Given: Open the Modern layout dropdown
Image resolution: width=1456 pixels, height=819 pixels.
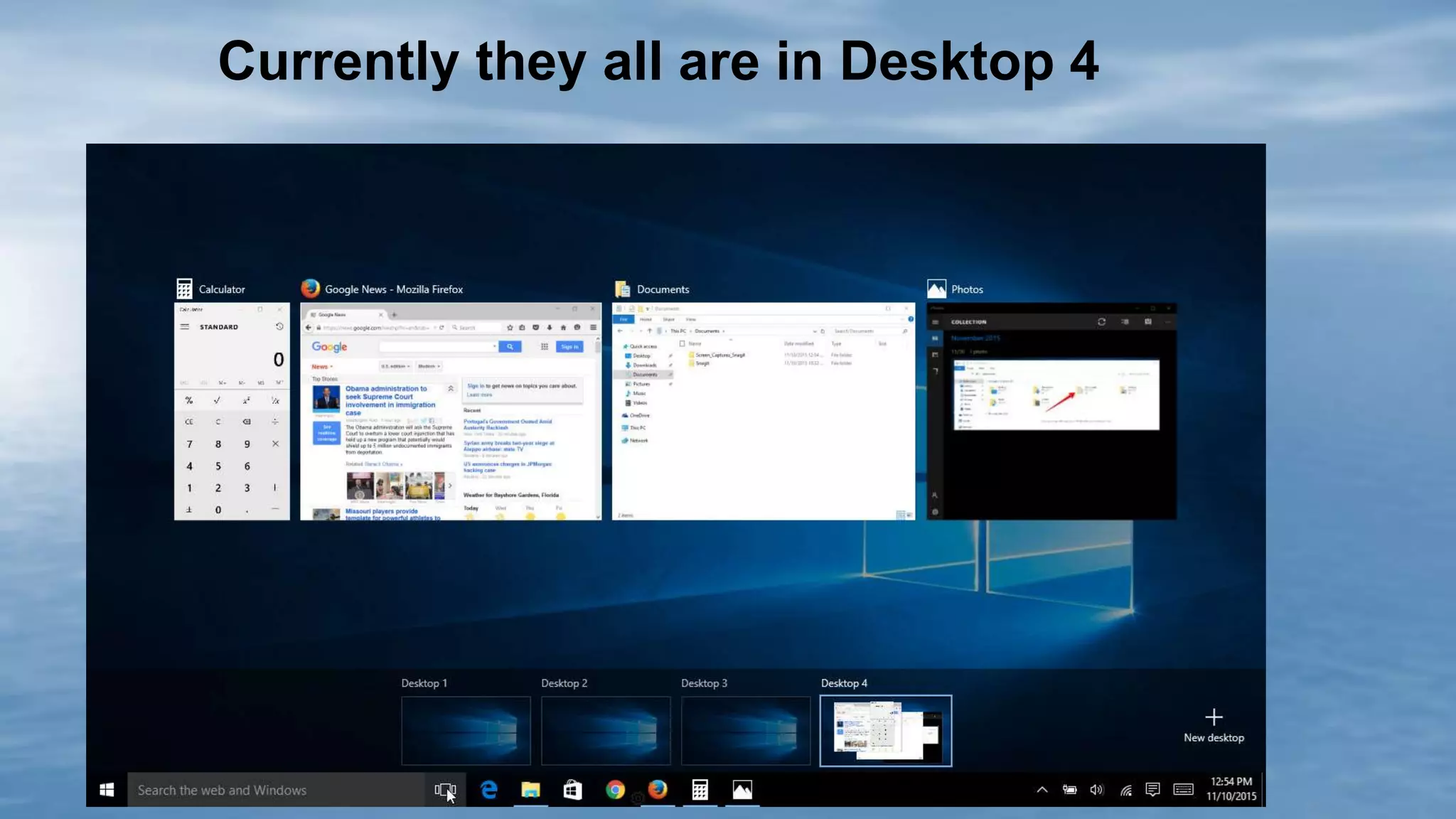Looking at the screenshot, I should click(429, 366).
